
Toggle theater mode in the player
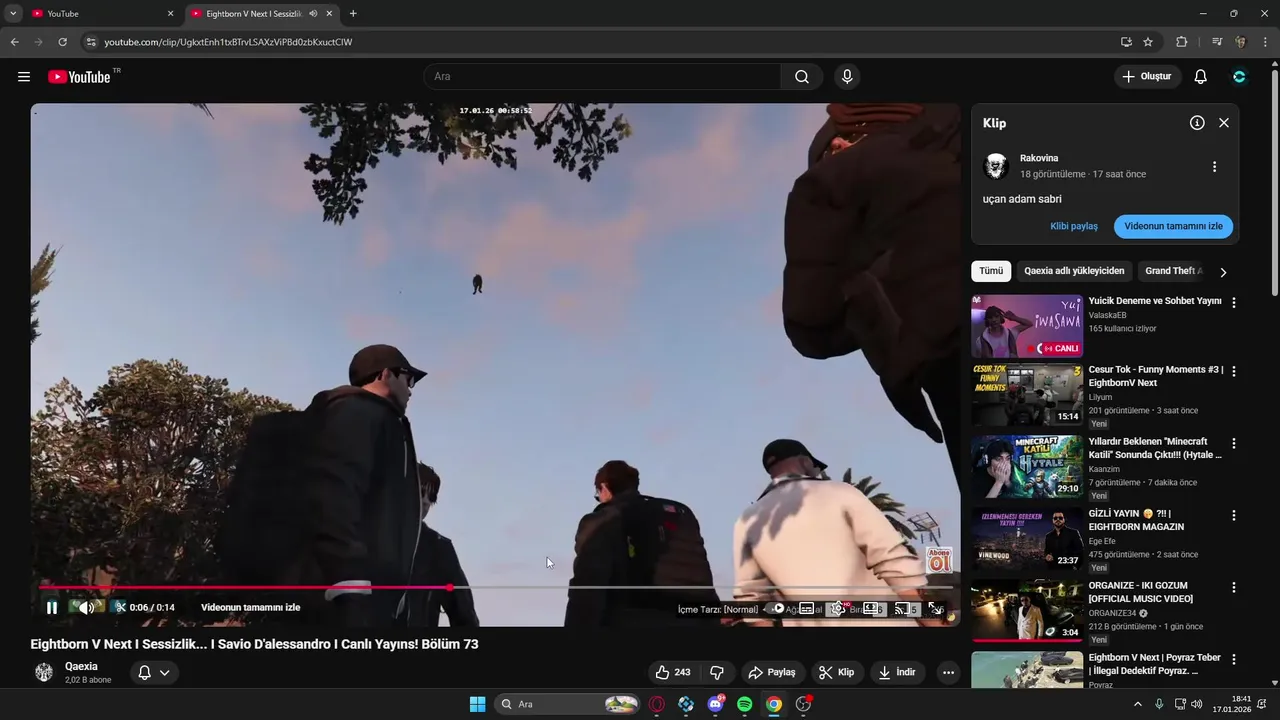[x=870, y=608]
